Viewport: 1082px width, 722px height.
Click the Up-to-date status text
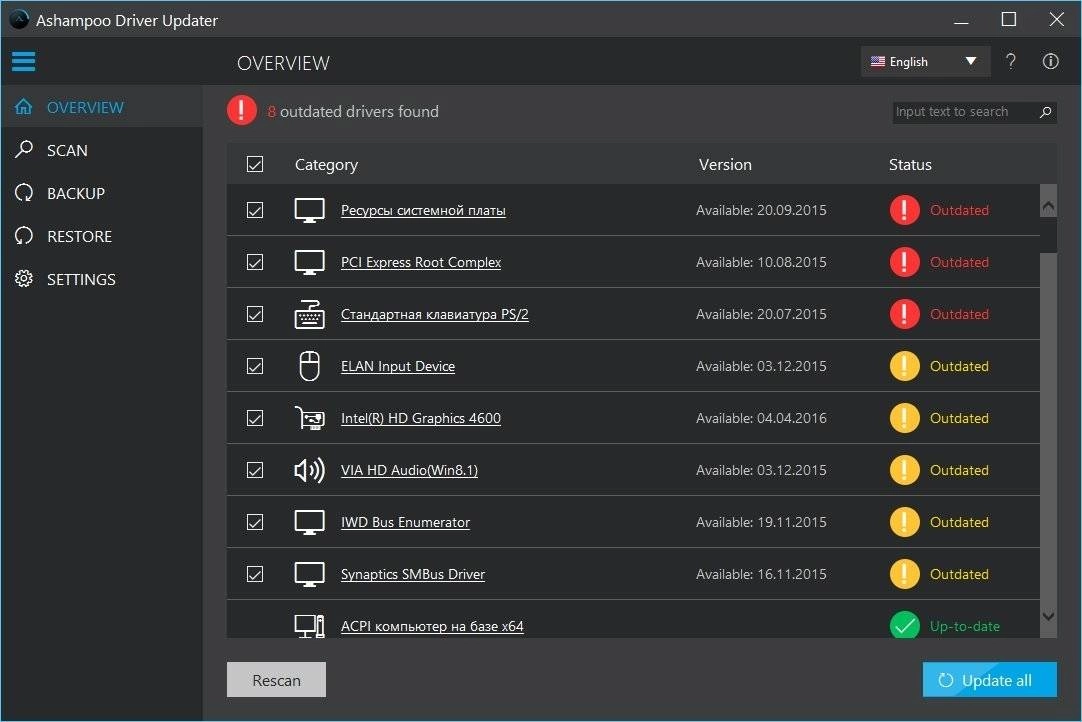[x=965, y=626]
